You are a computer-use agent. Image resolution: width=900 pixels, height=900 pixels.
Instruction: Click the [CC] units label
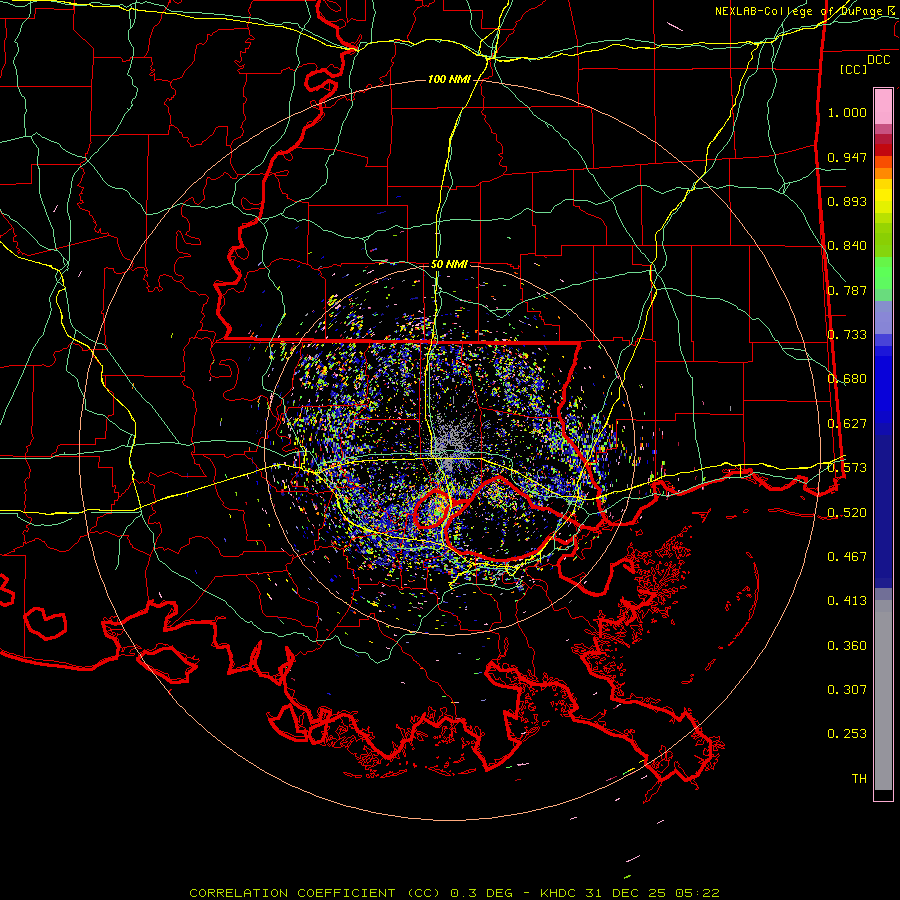[x=853, y=69]
